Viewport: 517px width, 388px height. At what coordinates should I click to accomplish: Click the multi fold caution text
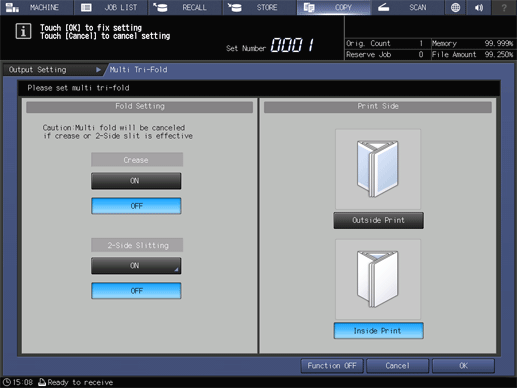[118, 132]
